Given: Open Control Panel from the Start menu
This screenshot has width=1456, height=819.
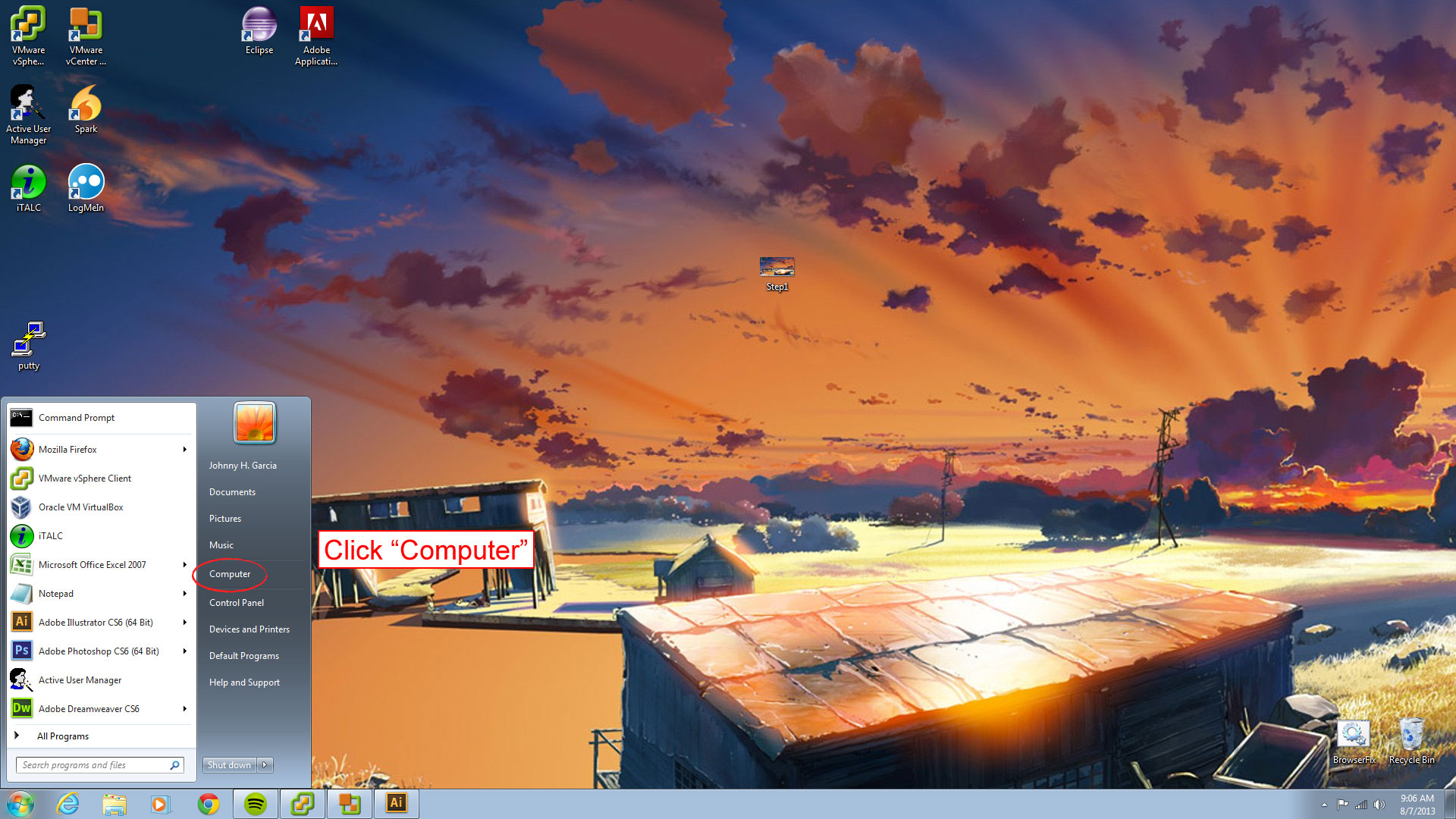Looking at the screenshot, I should (237, 603).
